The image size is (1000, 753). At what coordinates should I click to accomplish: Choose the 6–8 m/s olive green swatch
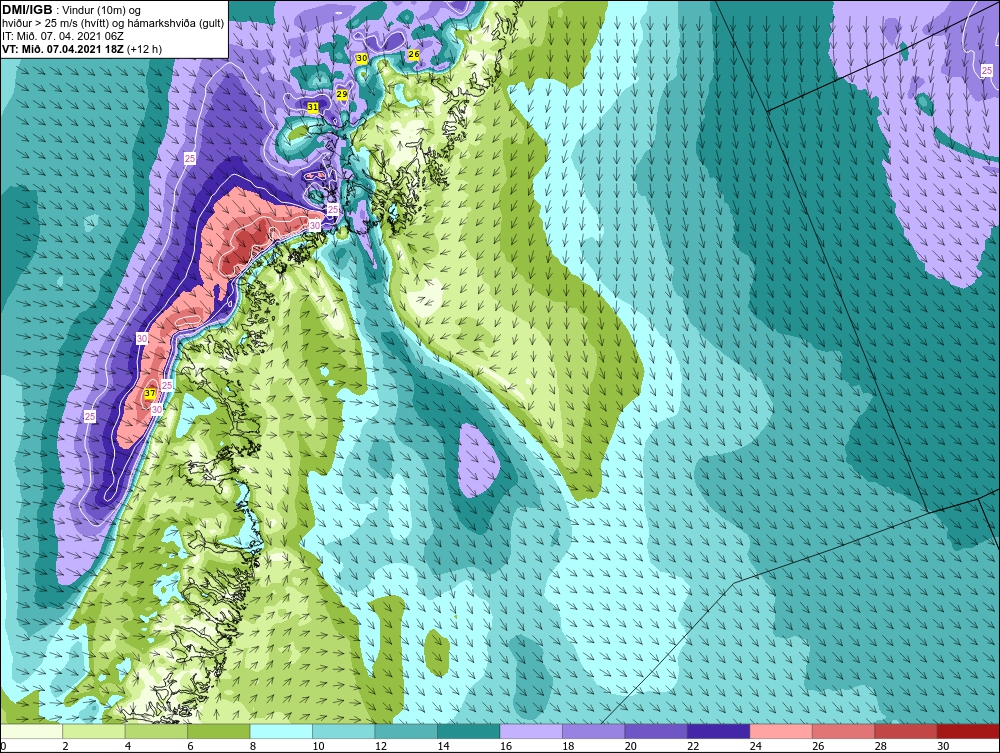point(219,731)
